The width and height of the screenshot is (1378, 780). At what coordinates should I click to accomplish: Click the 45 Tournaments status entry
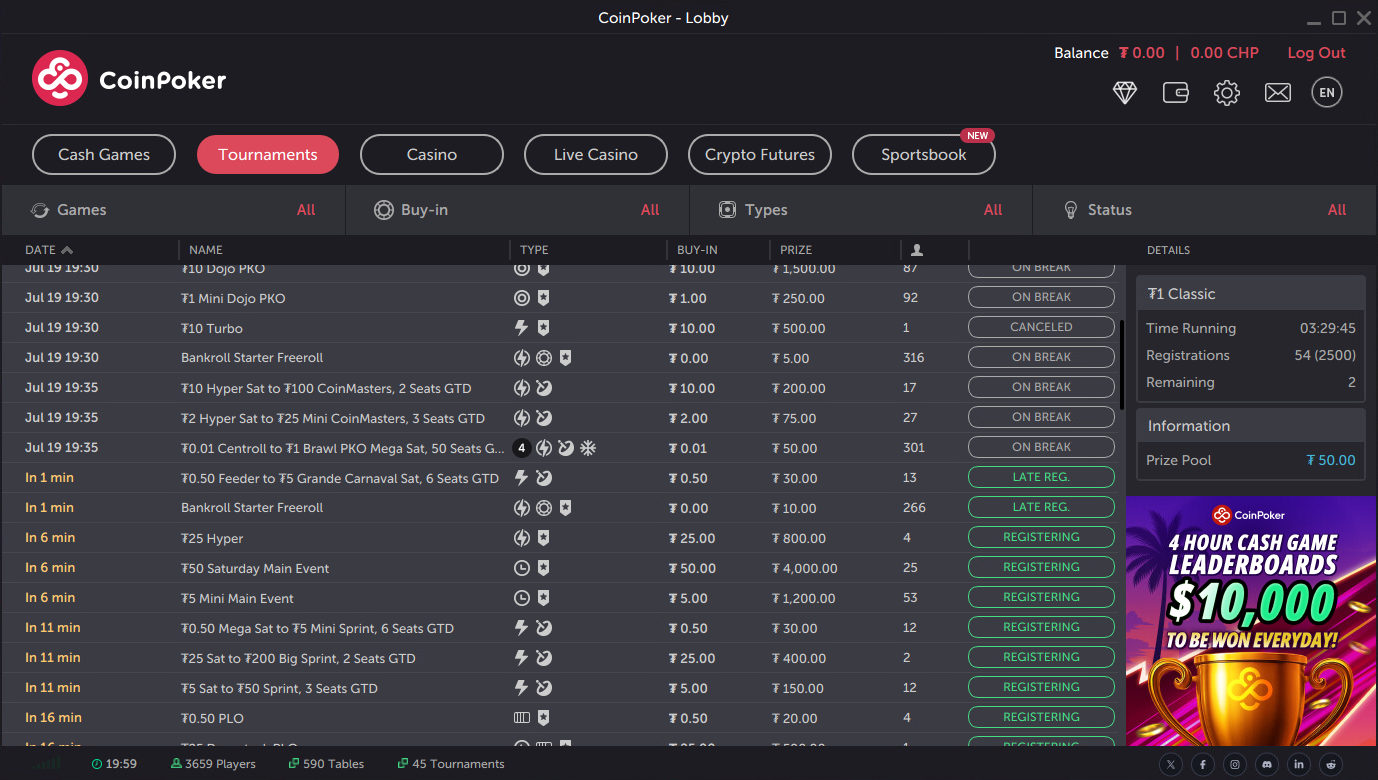pyautogui.click(x=451, y=764)
